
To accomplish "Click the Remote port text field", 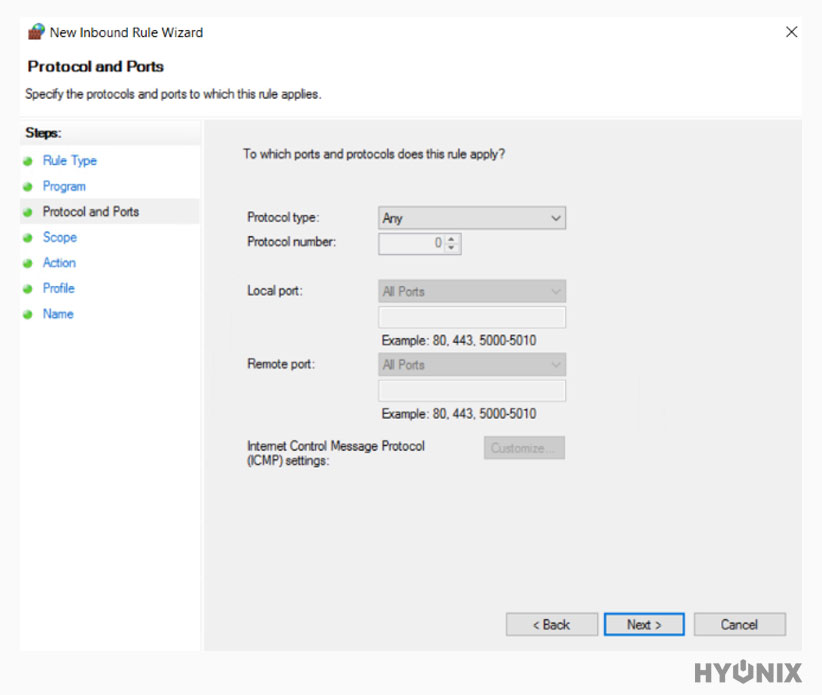I will click(x=471, y=390).
